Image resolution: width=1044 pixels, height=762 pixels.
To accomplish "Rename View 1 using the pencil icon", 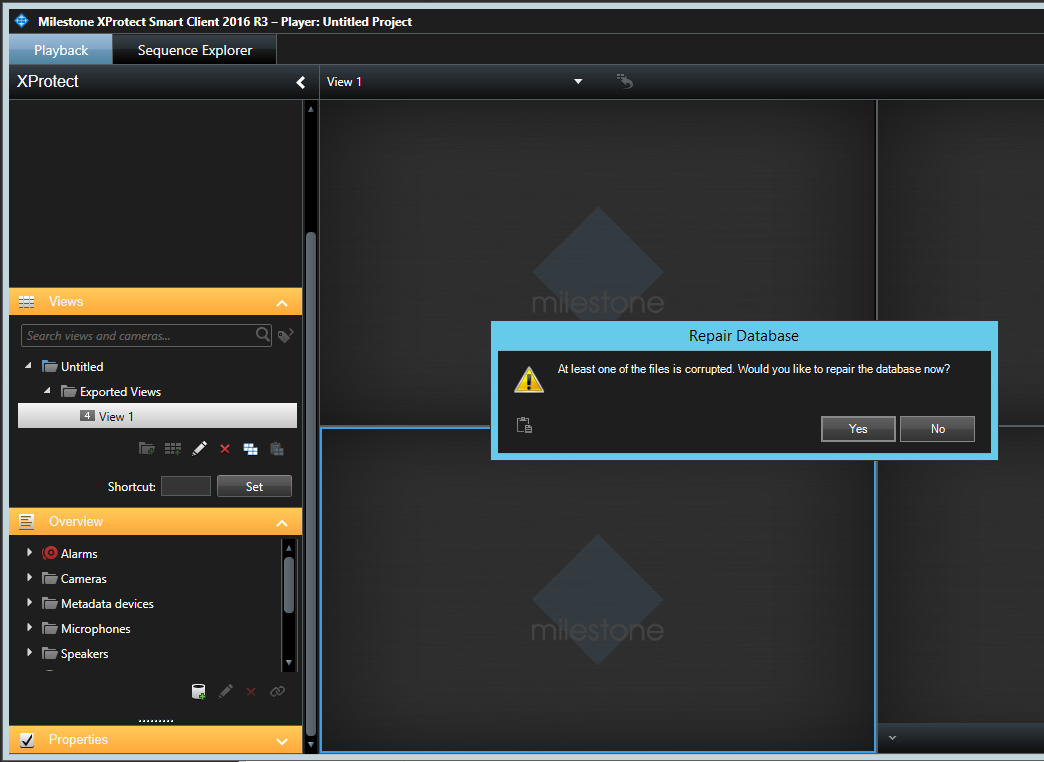I will click(198, 449).
